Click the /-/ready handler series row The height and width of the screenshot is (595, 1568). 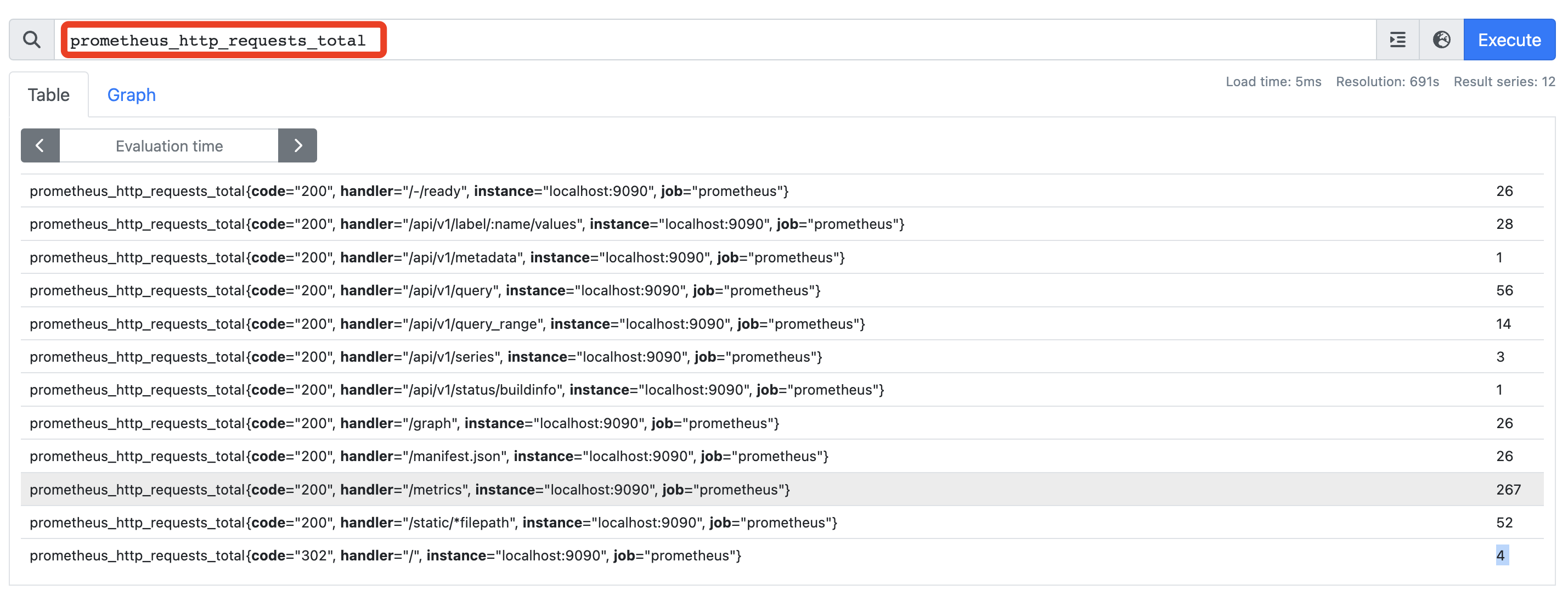782,191
